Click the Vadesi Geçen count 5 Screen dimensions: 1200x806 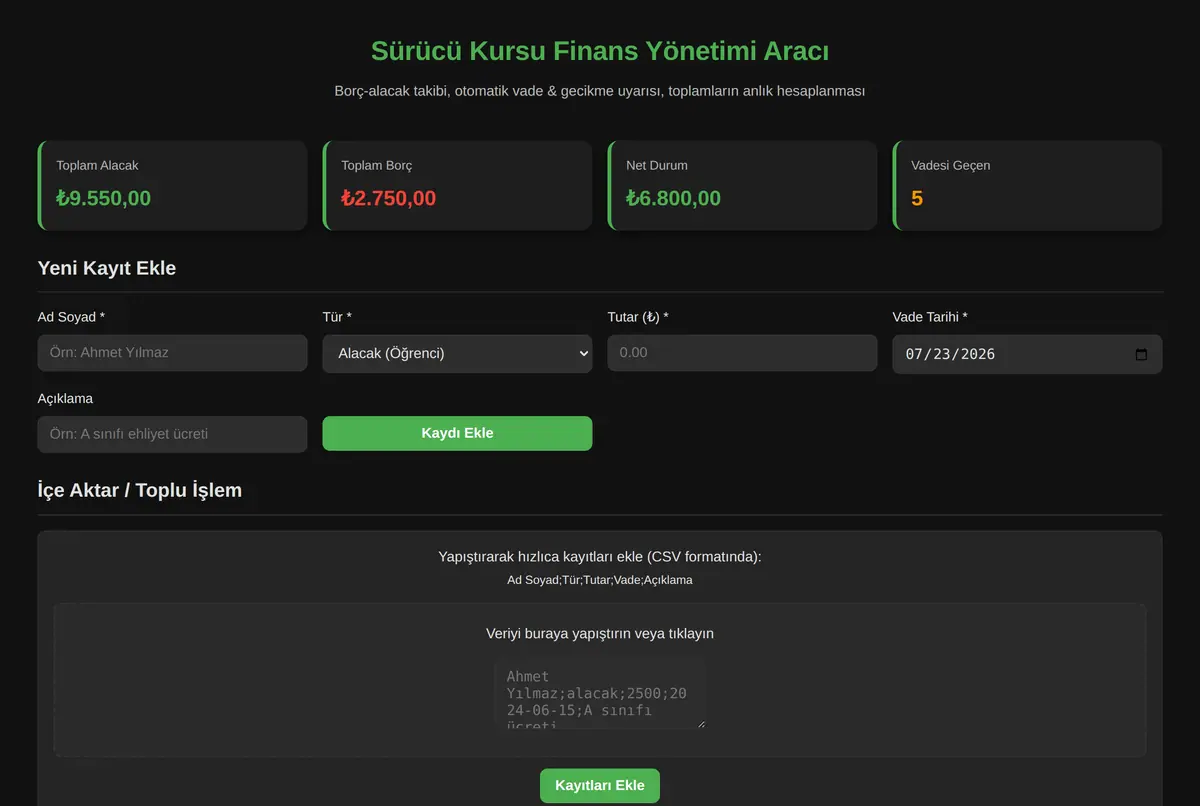917,198
